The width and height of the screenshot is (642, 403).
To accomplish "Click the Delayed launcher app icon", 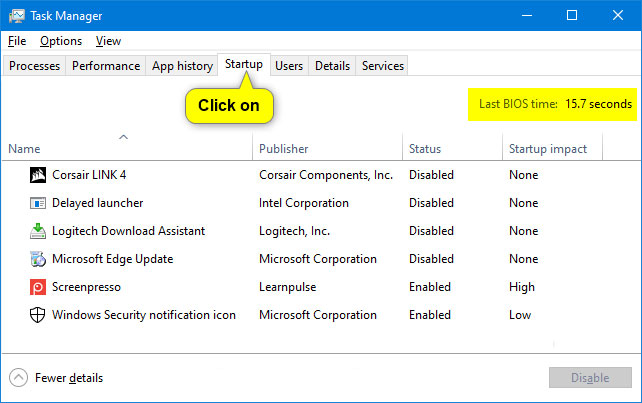I will pos(38,203).
